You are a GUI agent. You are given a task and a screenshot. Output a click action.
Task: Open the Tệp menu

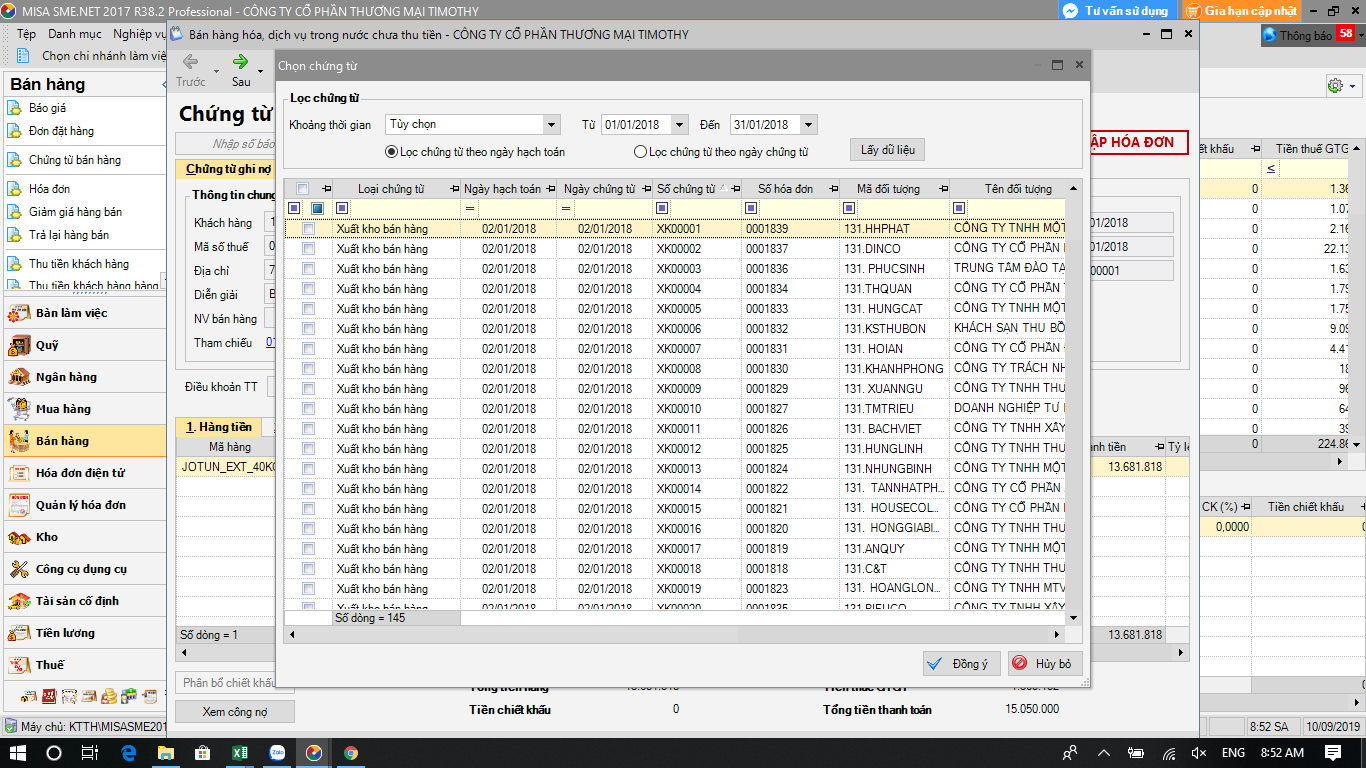[x=26, y=34]
